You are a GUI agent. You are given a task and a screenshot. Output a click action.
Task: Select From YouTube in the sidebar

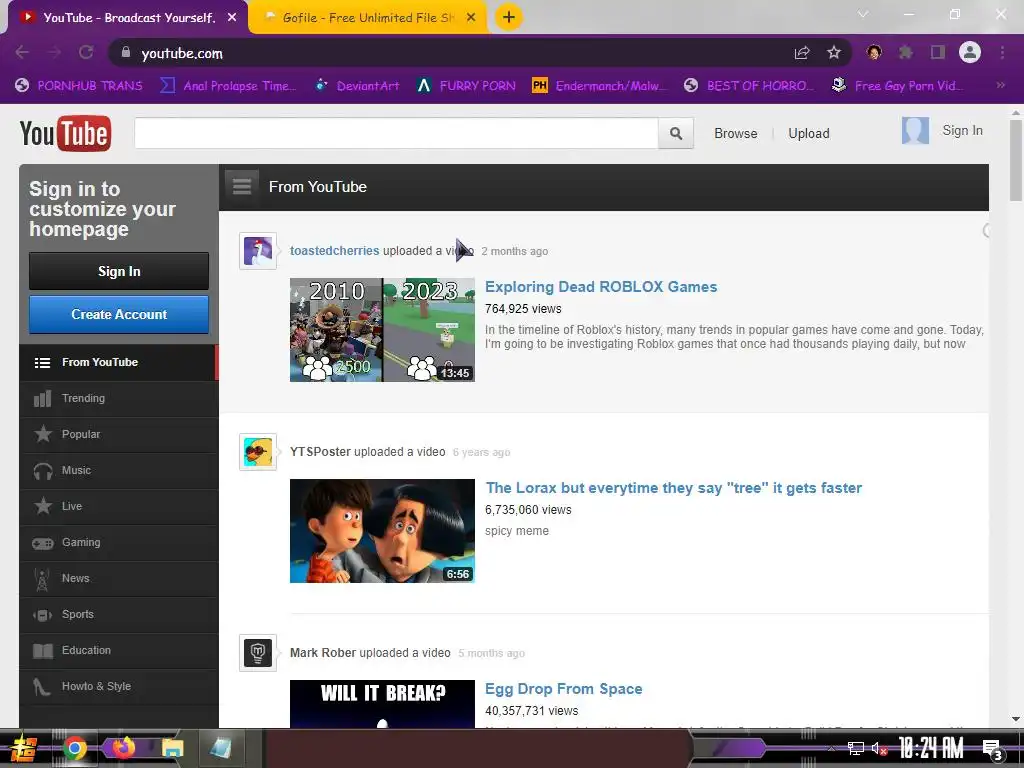coord(119,362)
